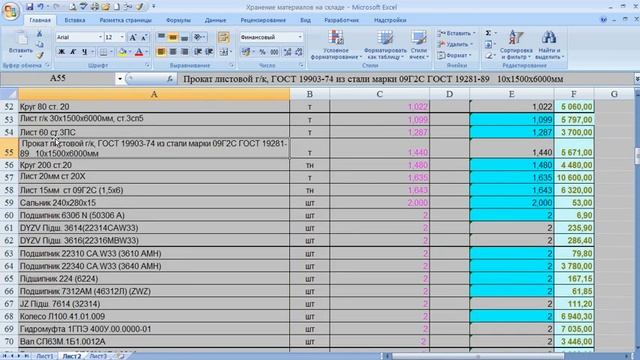Image resolution: width=640 pixels, height=360 pixels.
Task: Open the round Office button menu
Action: [x=11, y=11]
